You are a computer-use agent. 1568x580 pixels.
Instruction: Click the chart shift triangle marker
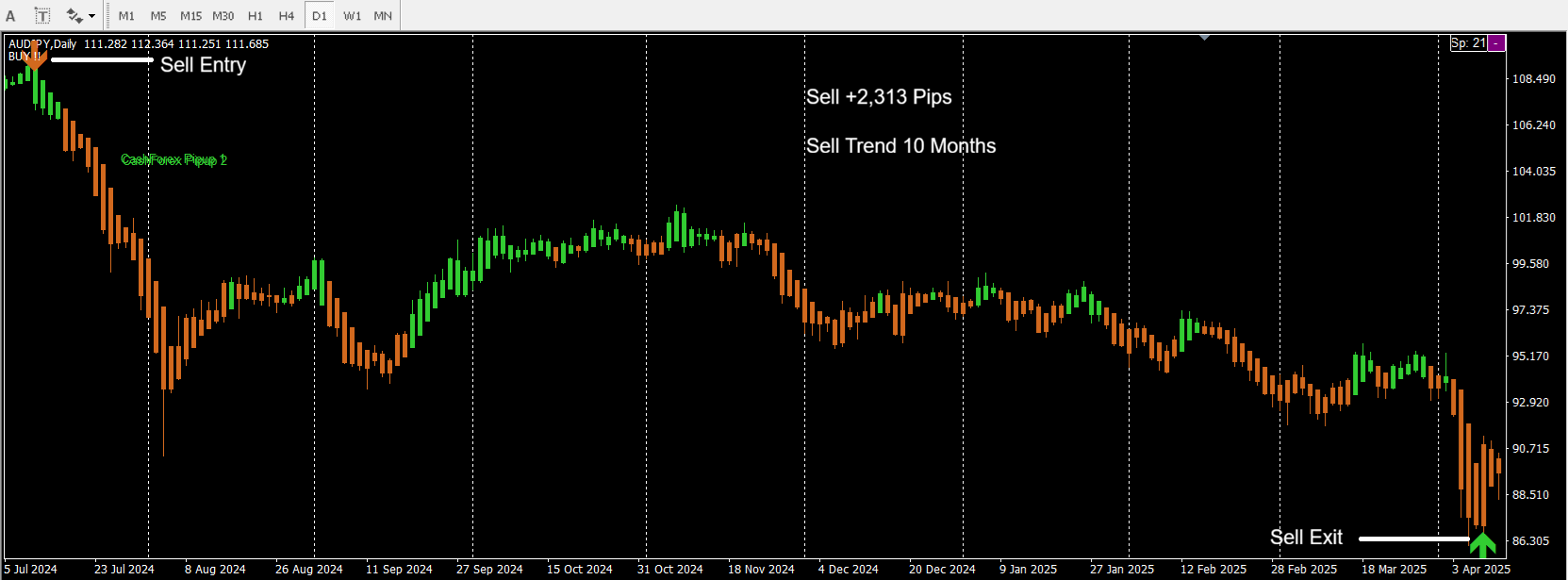[x=1204, y=38]
